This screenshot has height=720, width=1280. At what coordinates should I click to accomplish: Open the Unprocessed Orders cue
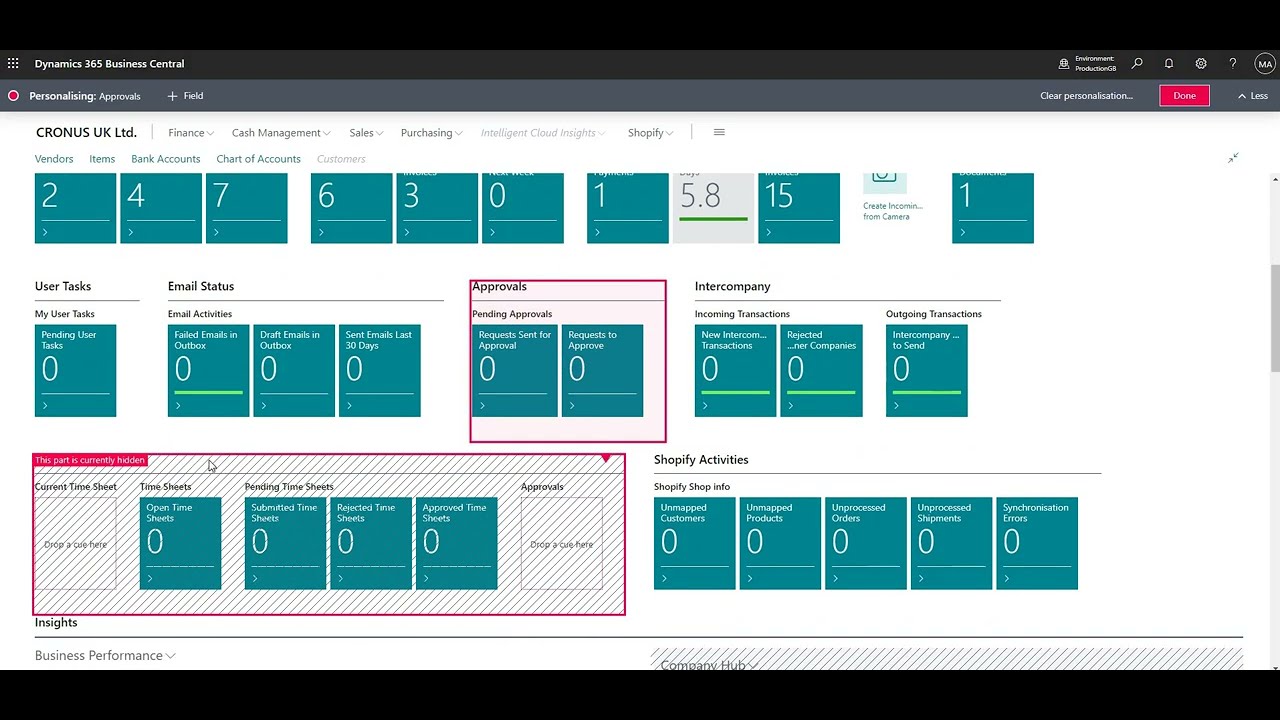click(866, 544)
